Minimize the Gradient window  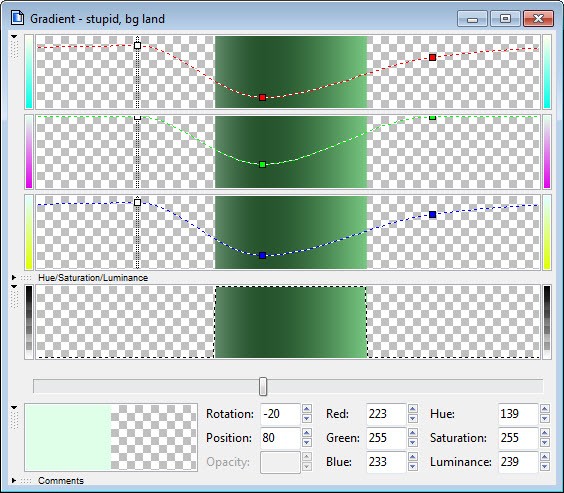pos(472,19)
